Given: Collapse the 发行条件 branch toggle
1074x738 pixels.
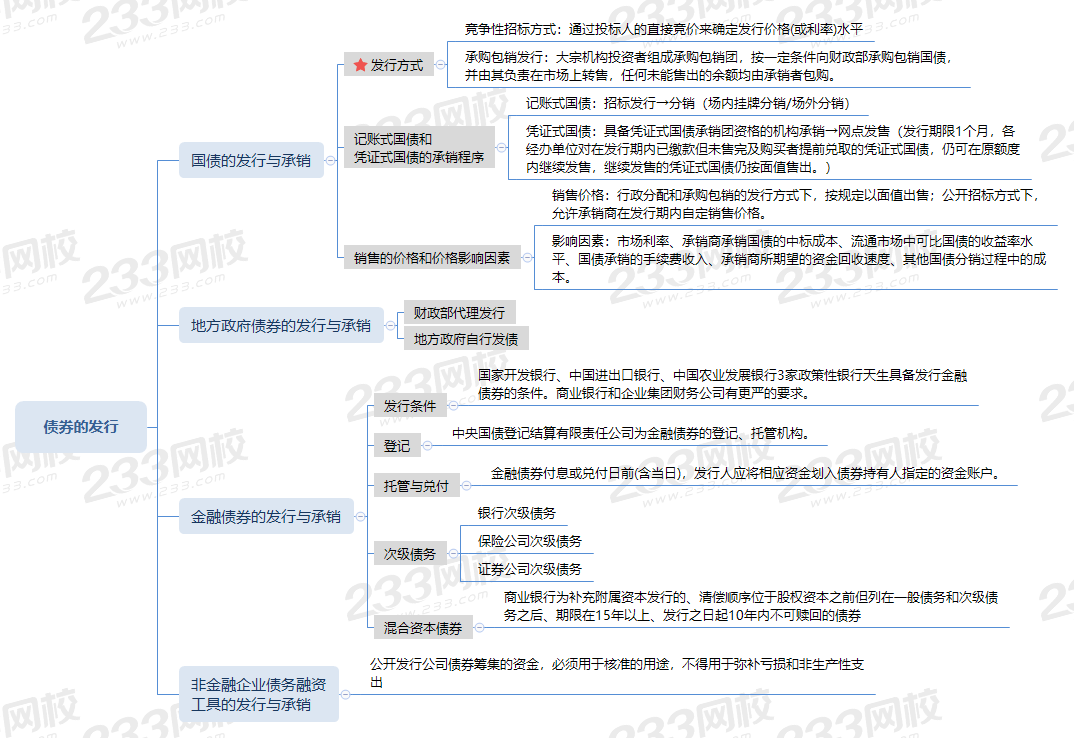Looking at the screenshot, I should pos(453,406).
